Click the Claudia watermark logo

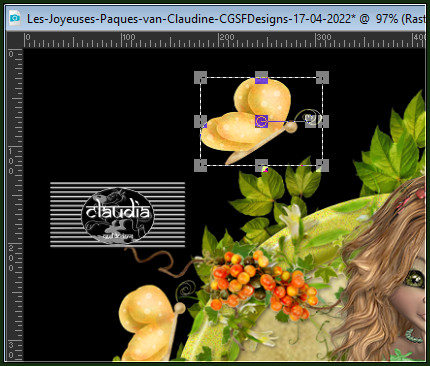click(x=118, y=215)
